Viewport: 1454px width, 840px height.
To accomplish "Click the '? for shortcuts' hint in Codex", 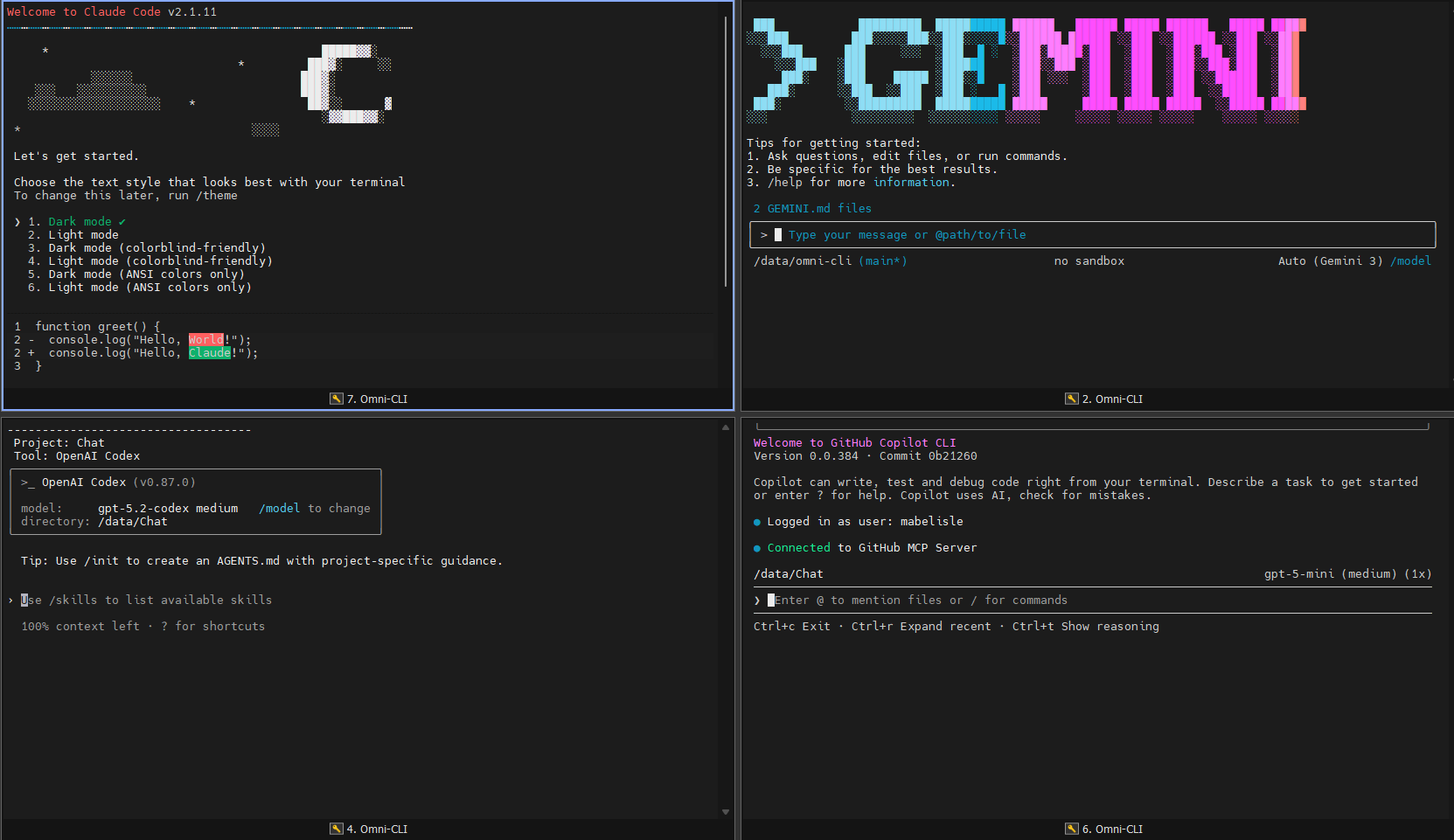I will 212,627.
